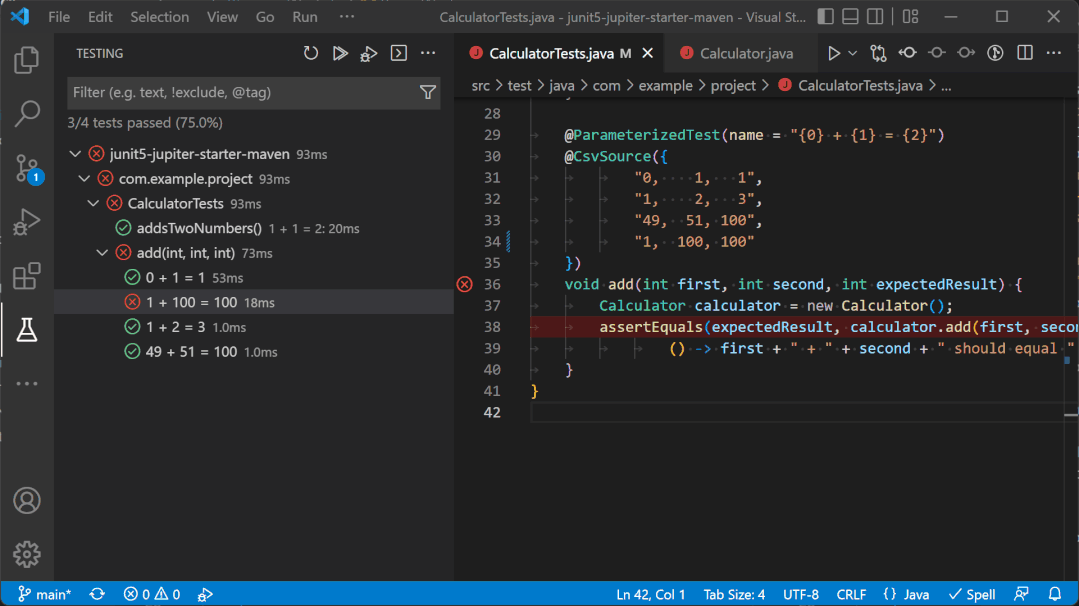The height and width of the screenshot is (606, 1079).
Task: Open title bar overflow menu ellipsis
Action: [x=347, y=17]
